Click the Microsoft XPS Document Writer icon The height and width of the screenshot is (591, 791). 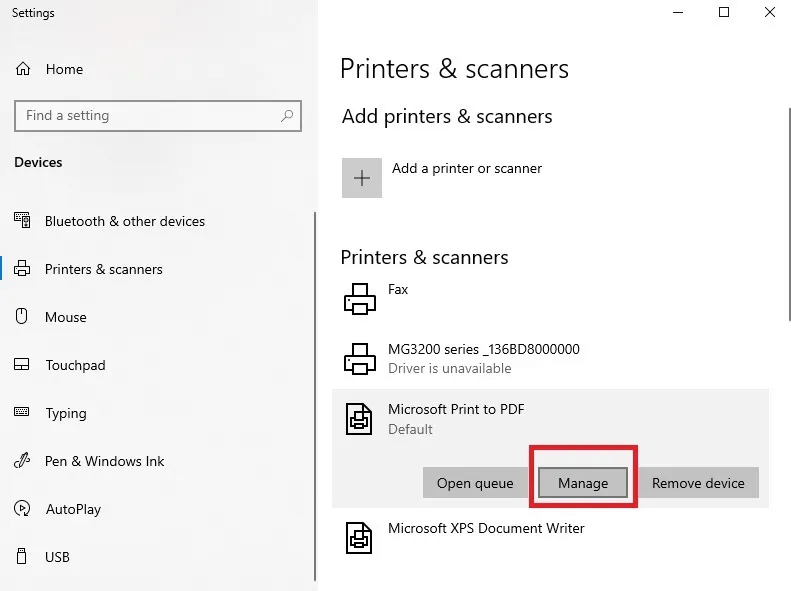point(359,537)
